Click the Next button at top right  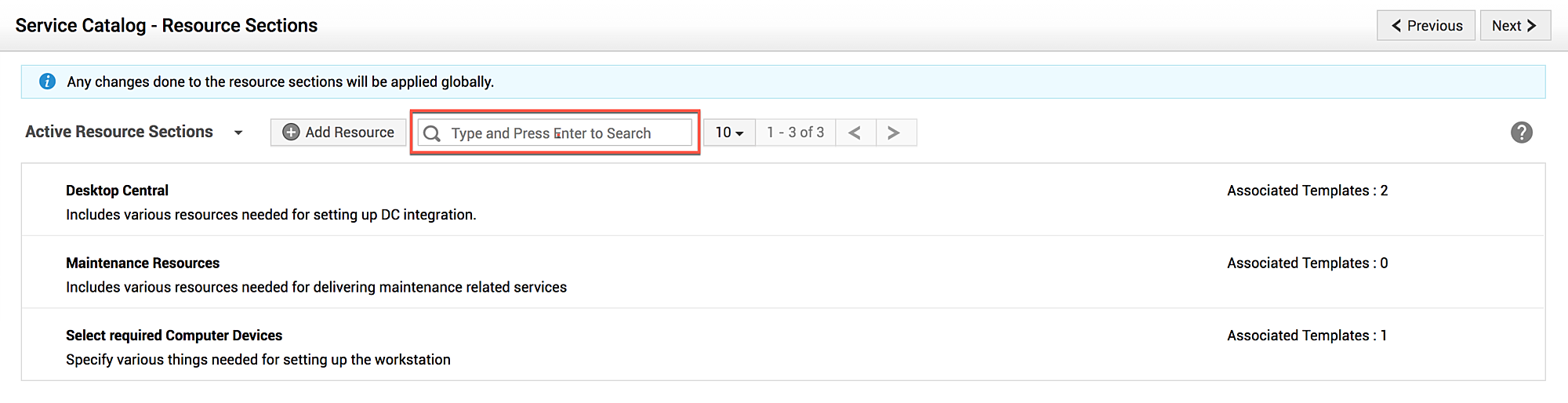click(x=1515, y=26)
